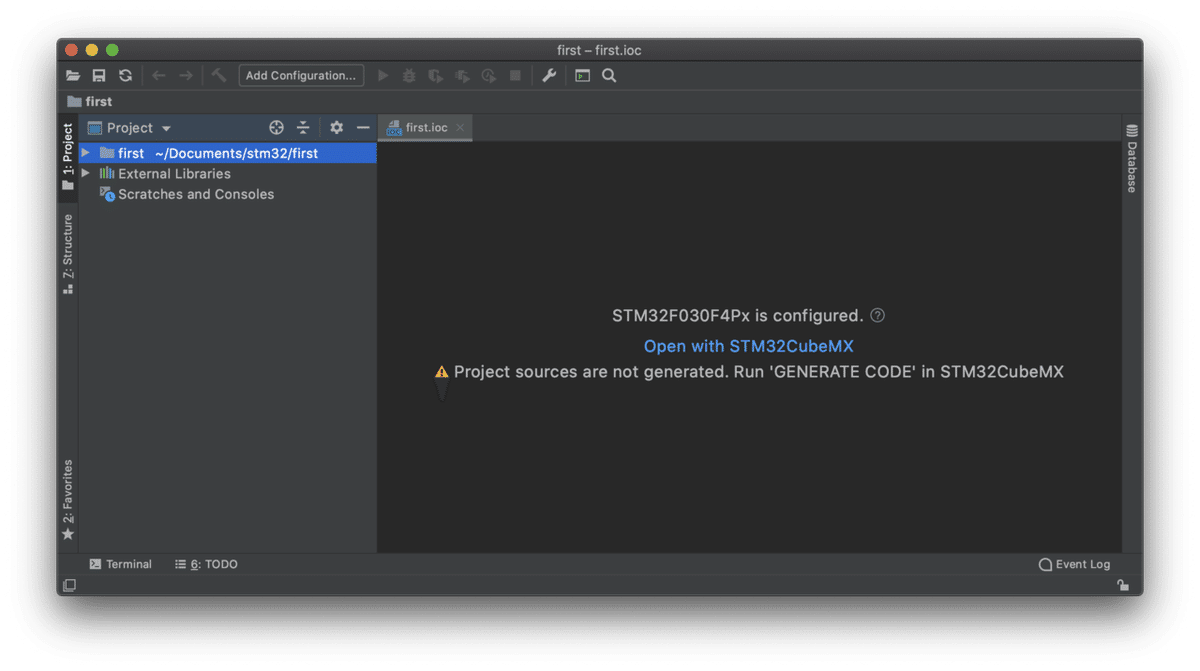Viewport: 1200px width, 671px height.
Task: Open the Database tool window tab
Action: [x=1132, y=158]
